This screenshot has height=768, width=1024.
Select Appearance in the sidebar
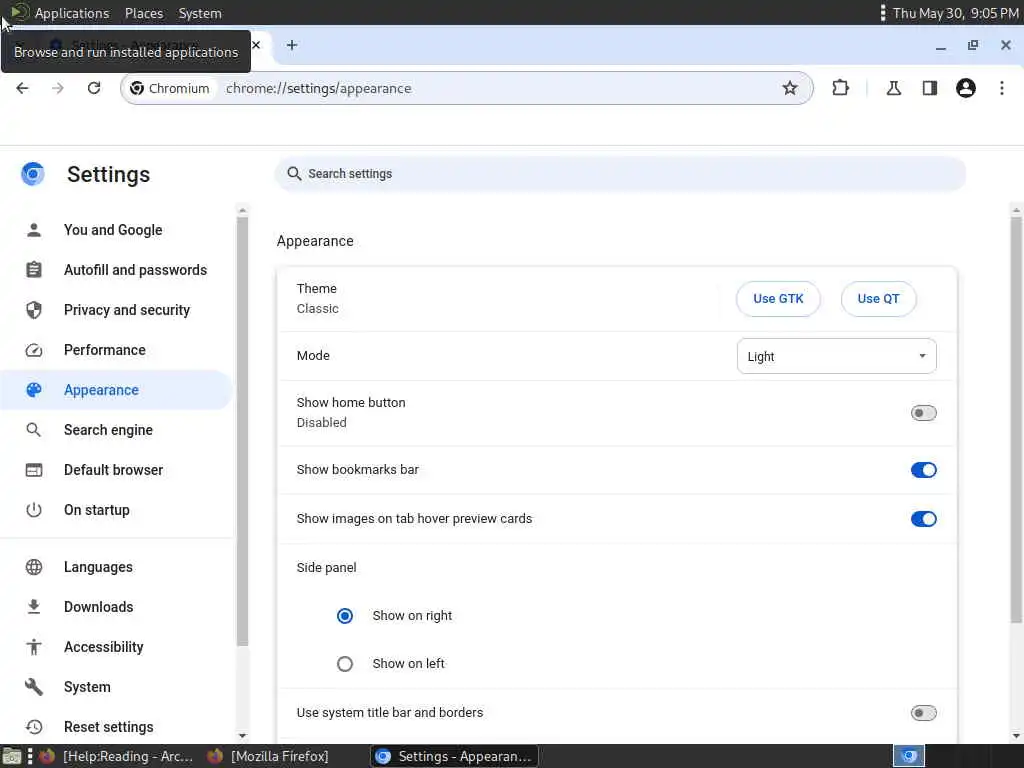(x=116, y=390)
